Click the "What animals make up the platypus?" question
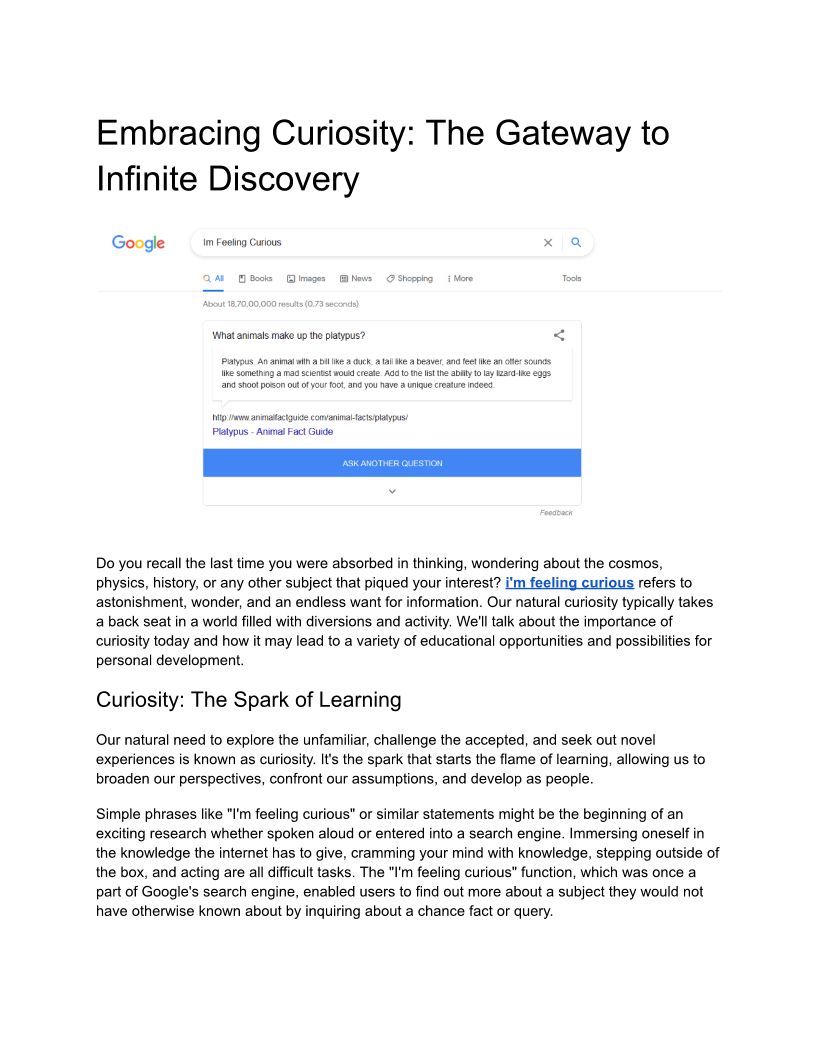Screen dimensions: 816x1056 tap(288, 336)
